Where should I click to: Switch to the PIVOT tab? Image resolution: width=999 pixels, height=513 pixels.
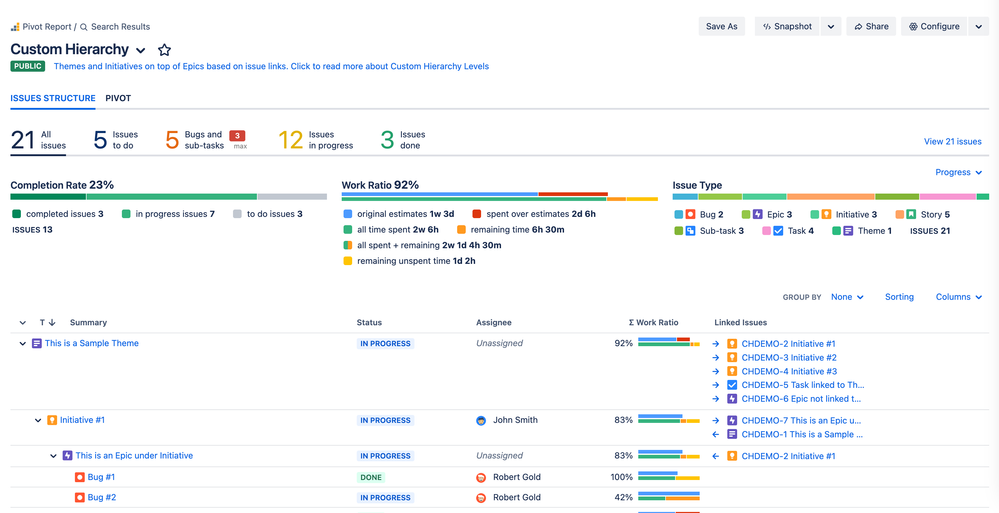[x=119, y=98]
